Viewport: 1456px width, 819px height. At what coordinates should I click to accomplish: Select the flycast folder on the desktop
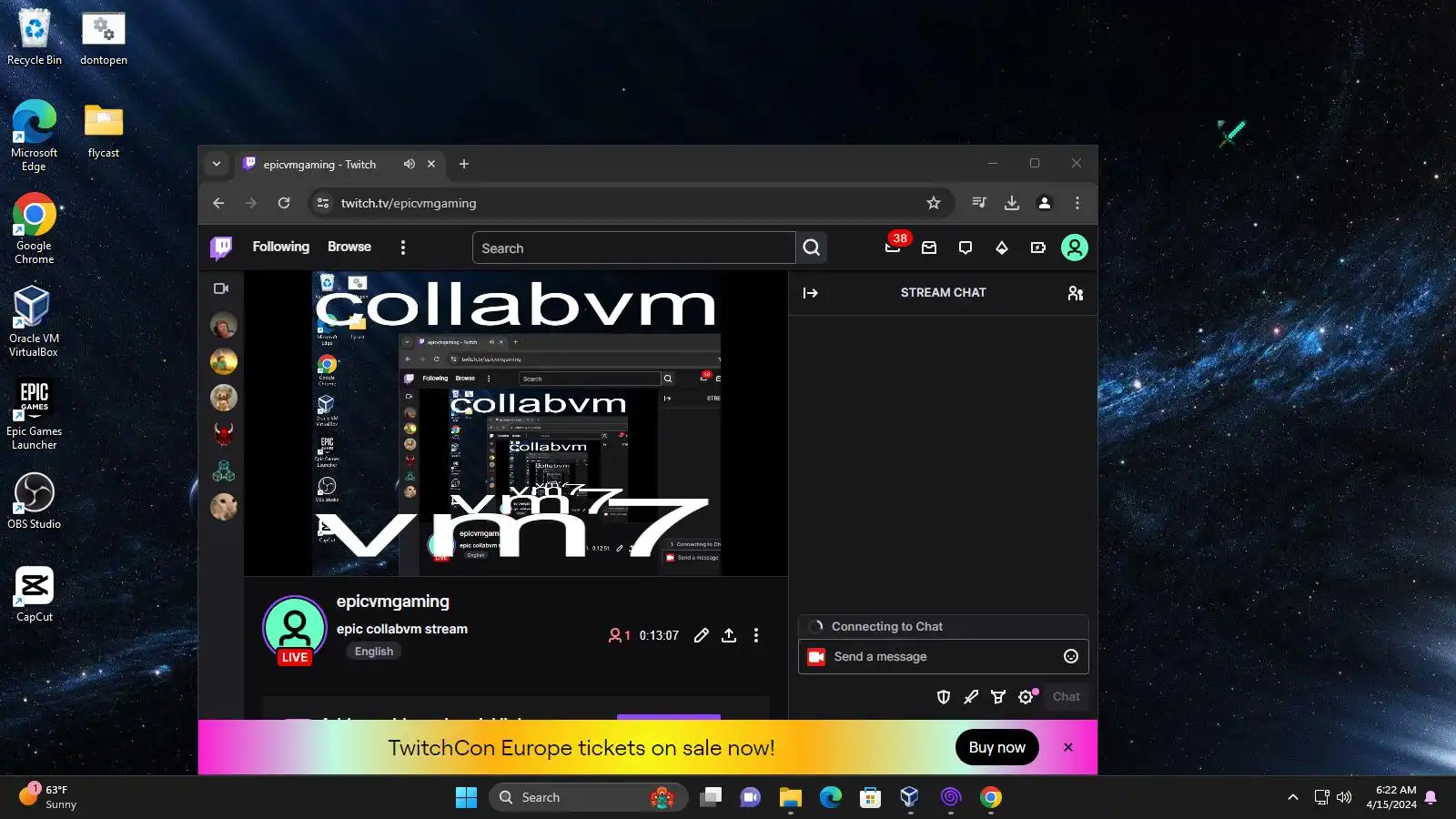(x=104, y=131)
